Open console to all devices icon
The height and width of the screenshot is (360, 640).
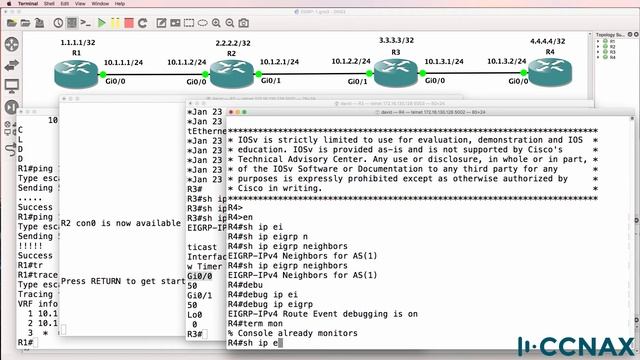click(86, 23)
